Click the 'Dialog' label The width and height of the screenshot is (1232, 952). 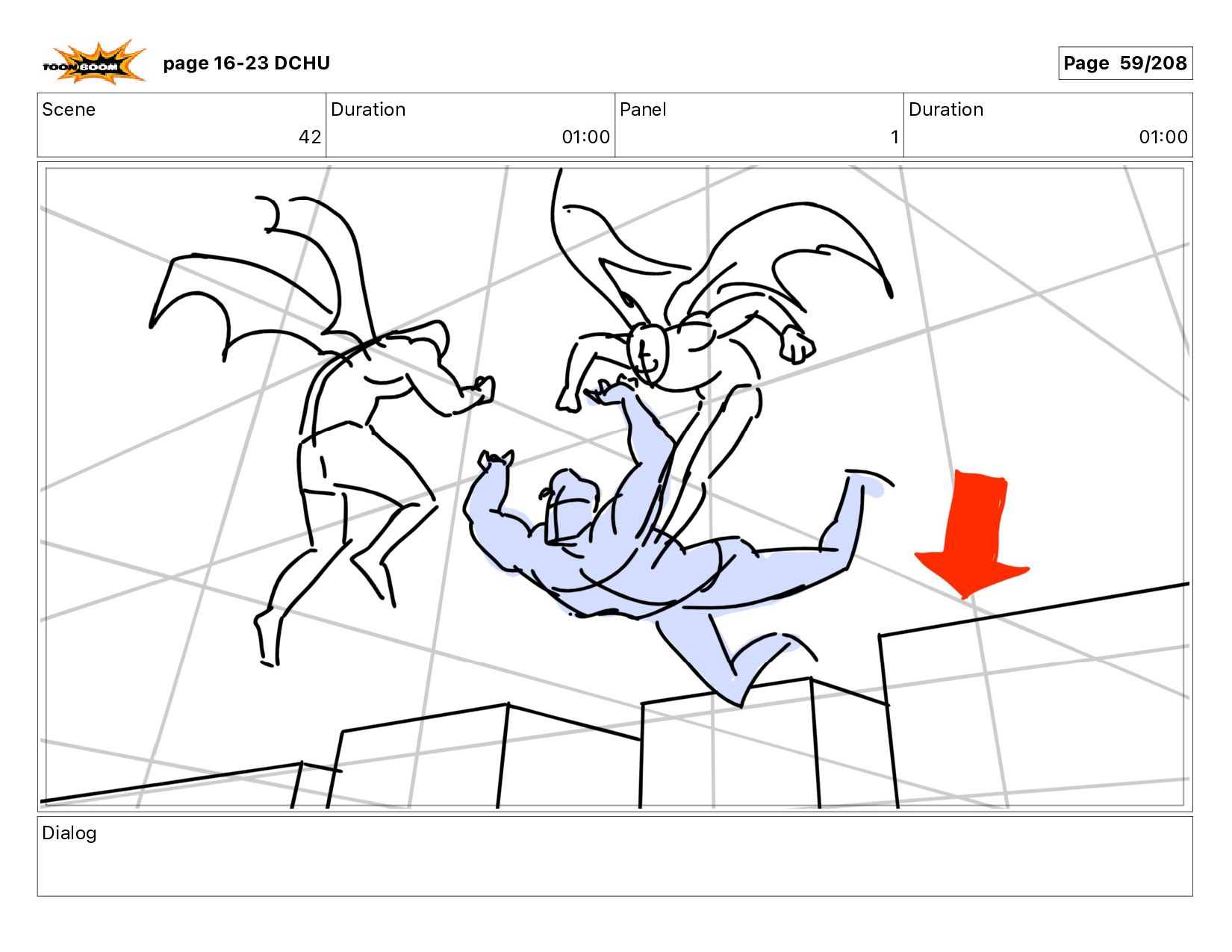pos(69,833)
